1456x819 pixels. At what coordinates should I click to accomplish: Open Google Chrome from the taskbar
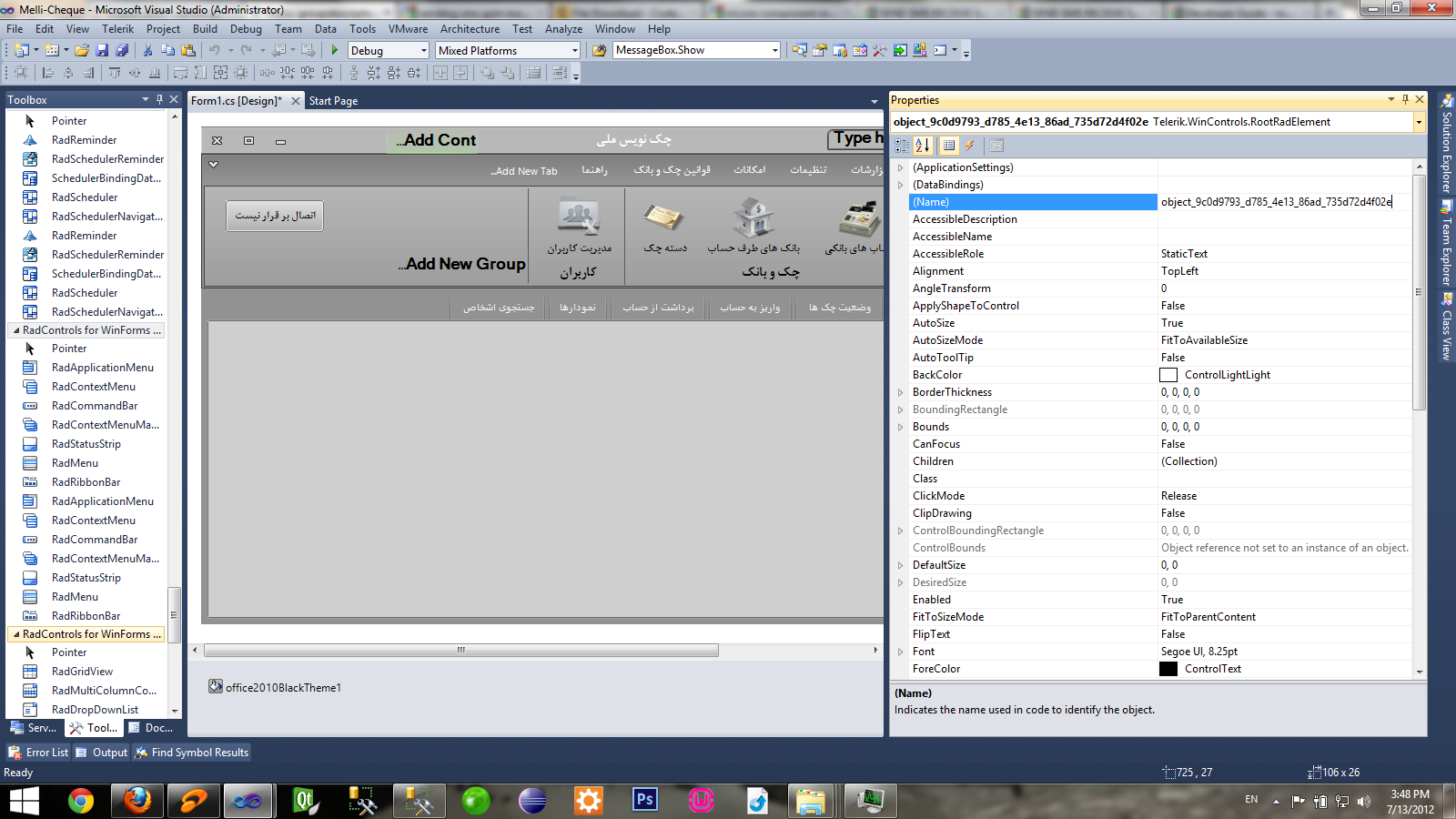point(81,800)
